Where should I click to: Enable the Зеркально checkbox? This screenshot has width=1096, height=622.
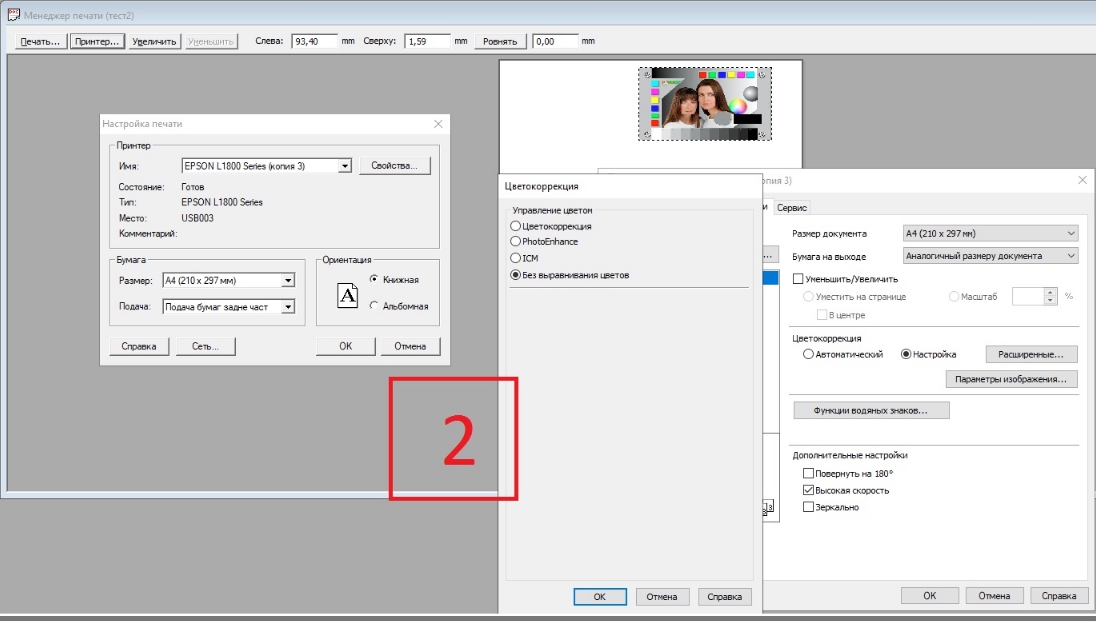[x=809, y=507]
